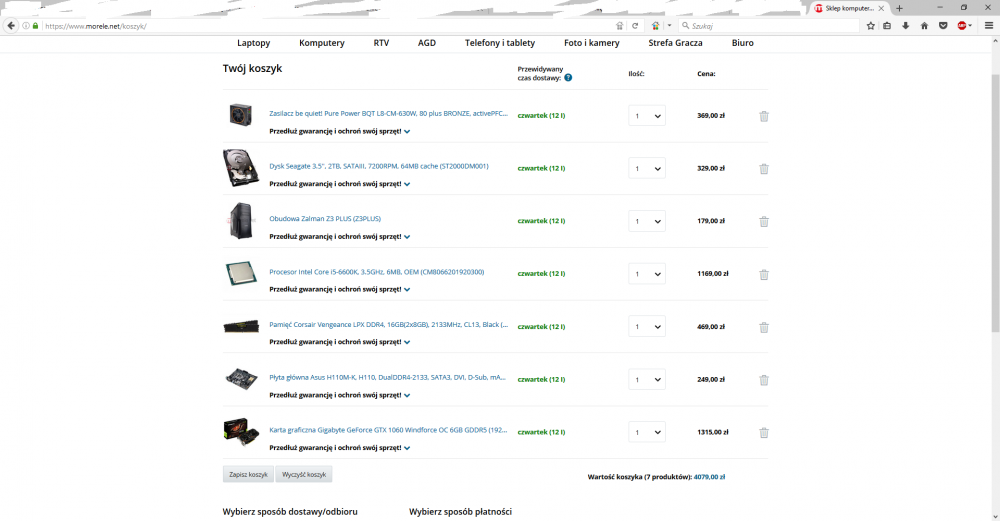This screenshot has height=521, width=1000.
Task: Open the Biuro category
Action: [742, 43]
